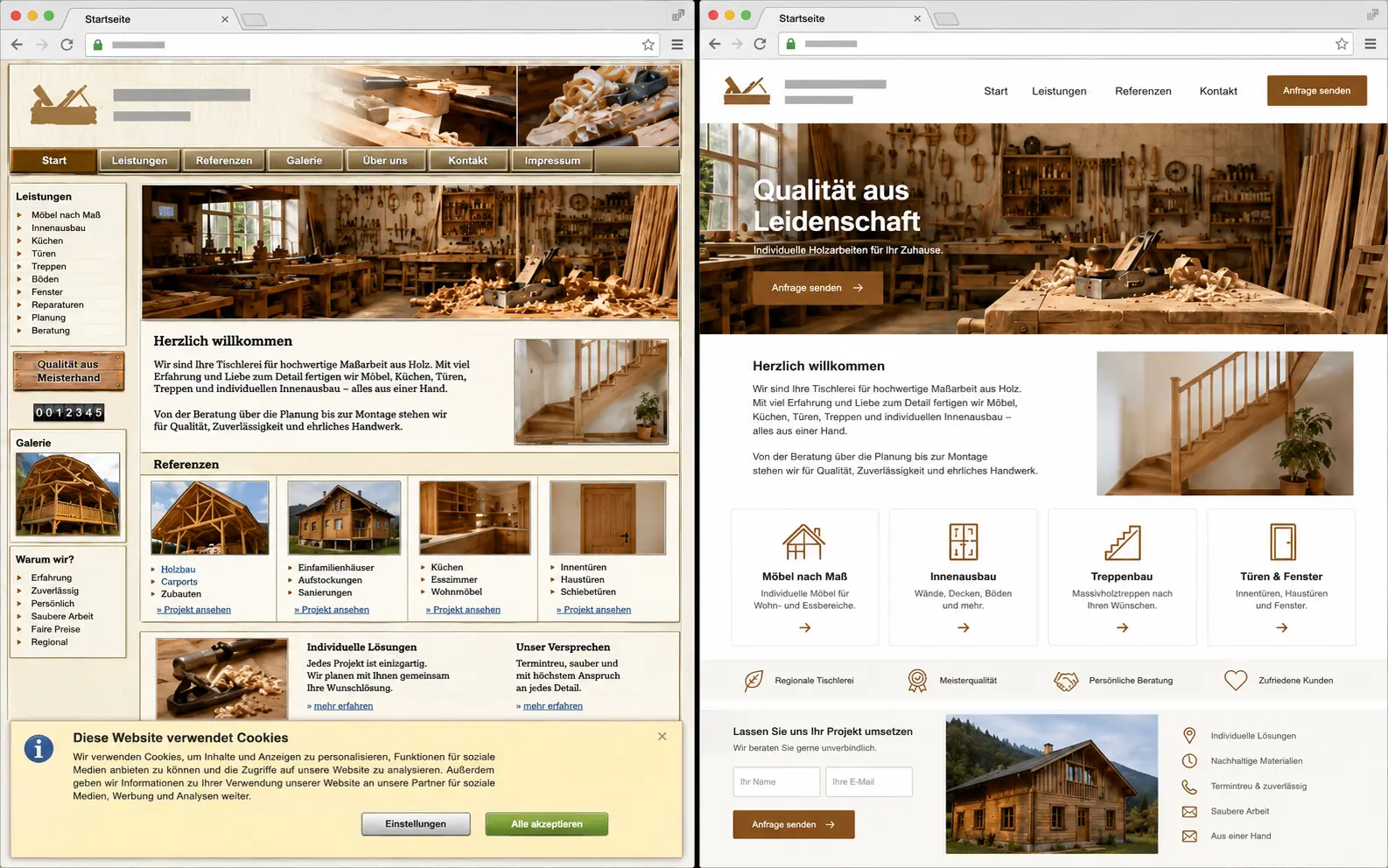Go back in the right browser window
The image size is (1388, 868).
714,44
